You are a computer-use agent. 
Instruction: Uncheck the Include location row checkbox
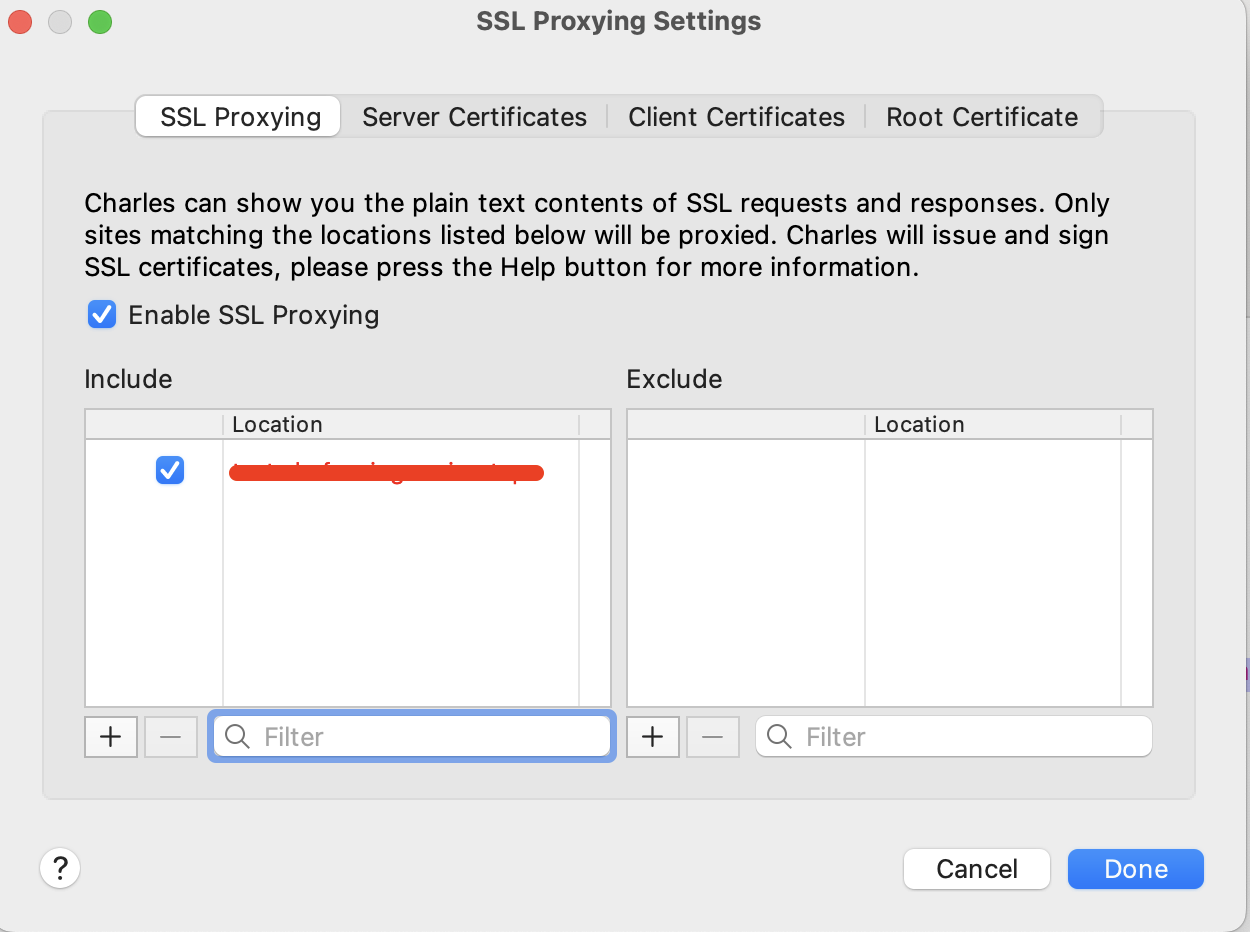click(170, 470)
